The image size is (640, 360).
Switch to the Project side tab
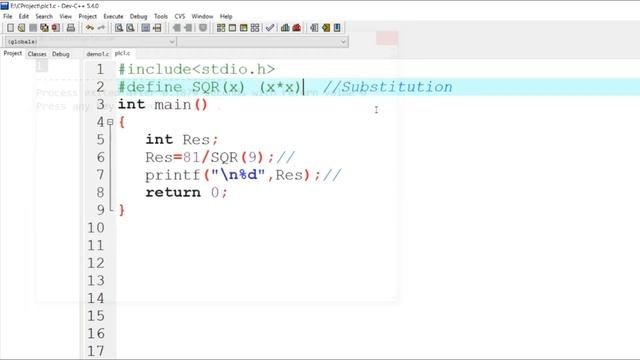pyautogui.click(x=13, y=53)
